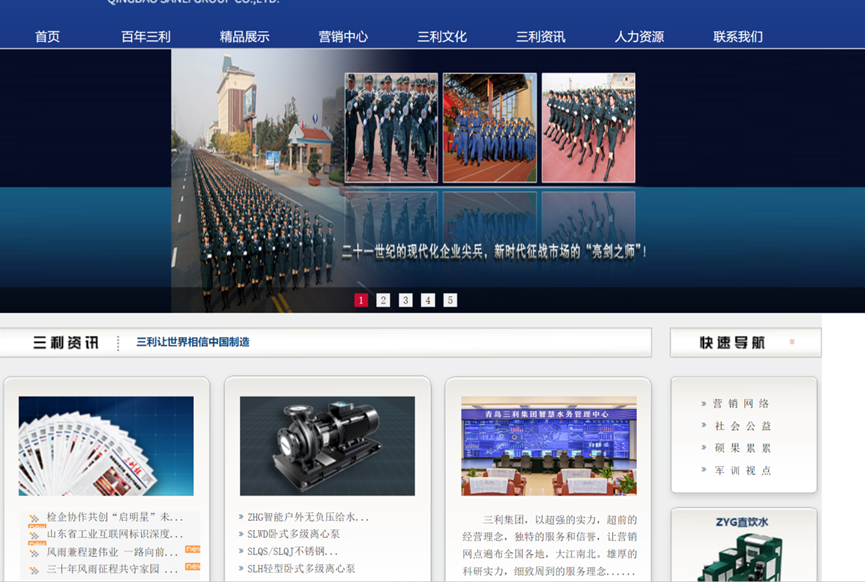Expand the 快速导航 pink arrow
This screenshot has width=865, height=582.
792,342
